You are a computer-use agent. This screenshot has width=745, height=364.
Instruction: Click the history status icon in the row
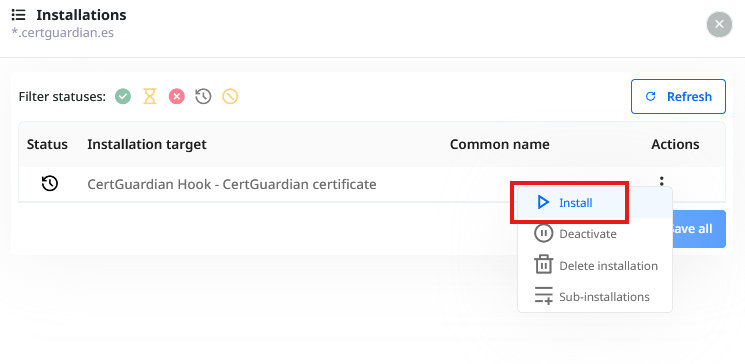tap(50, 183)
